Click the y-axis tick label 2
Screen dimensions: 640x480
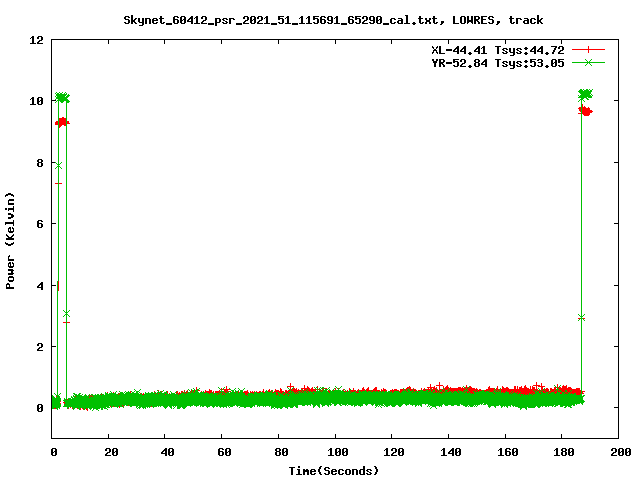[40, 347]
